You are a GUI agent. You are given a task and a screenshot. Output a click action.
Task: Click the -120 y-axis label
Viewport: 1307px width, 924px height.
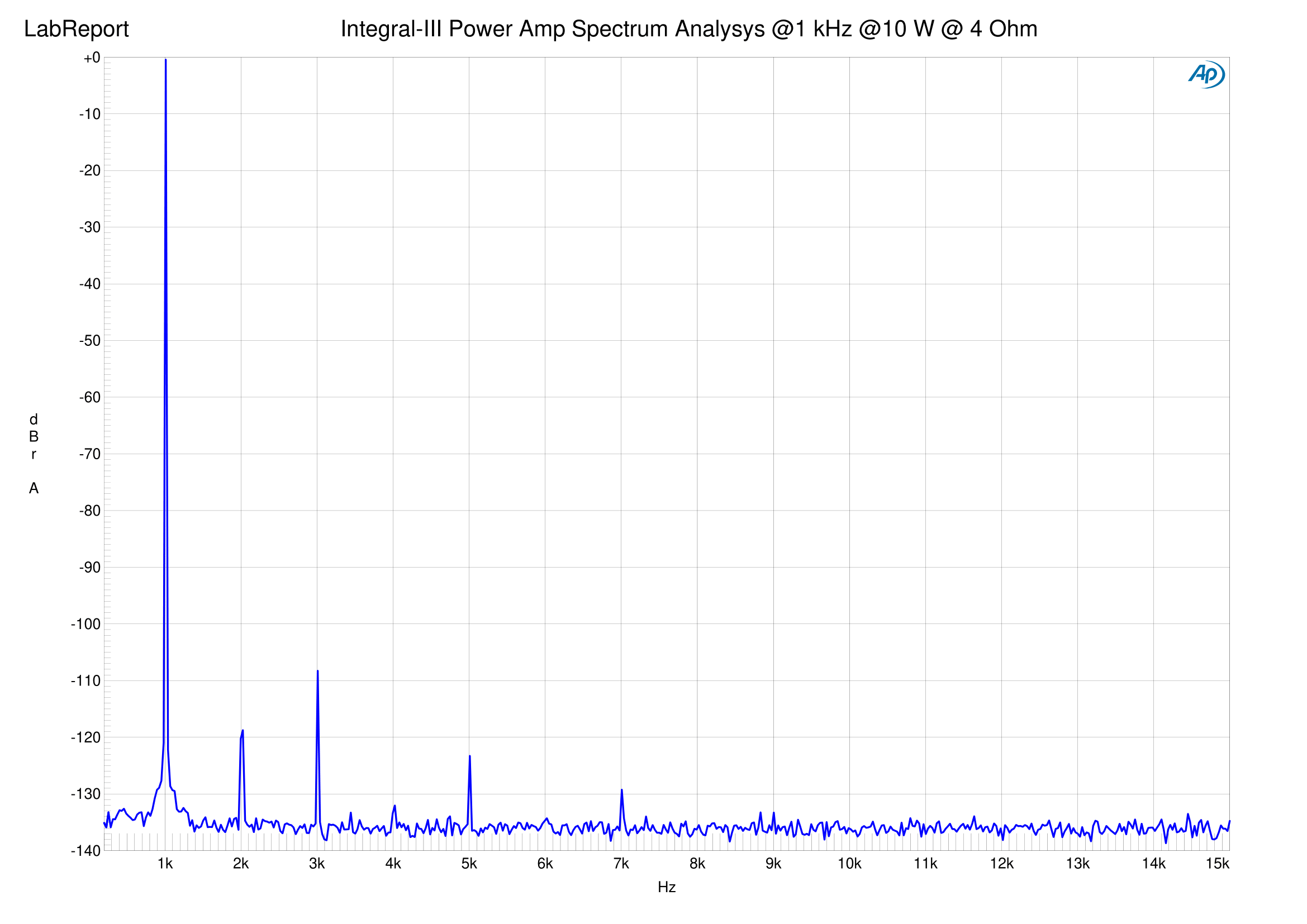click(x=86, y=737)
